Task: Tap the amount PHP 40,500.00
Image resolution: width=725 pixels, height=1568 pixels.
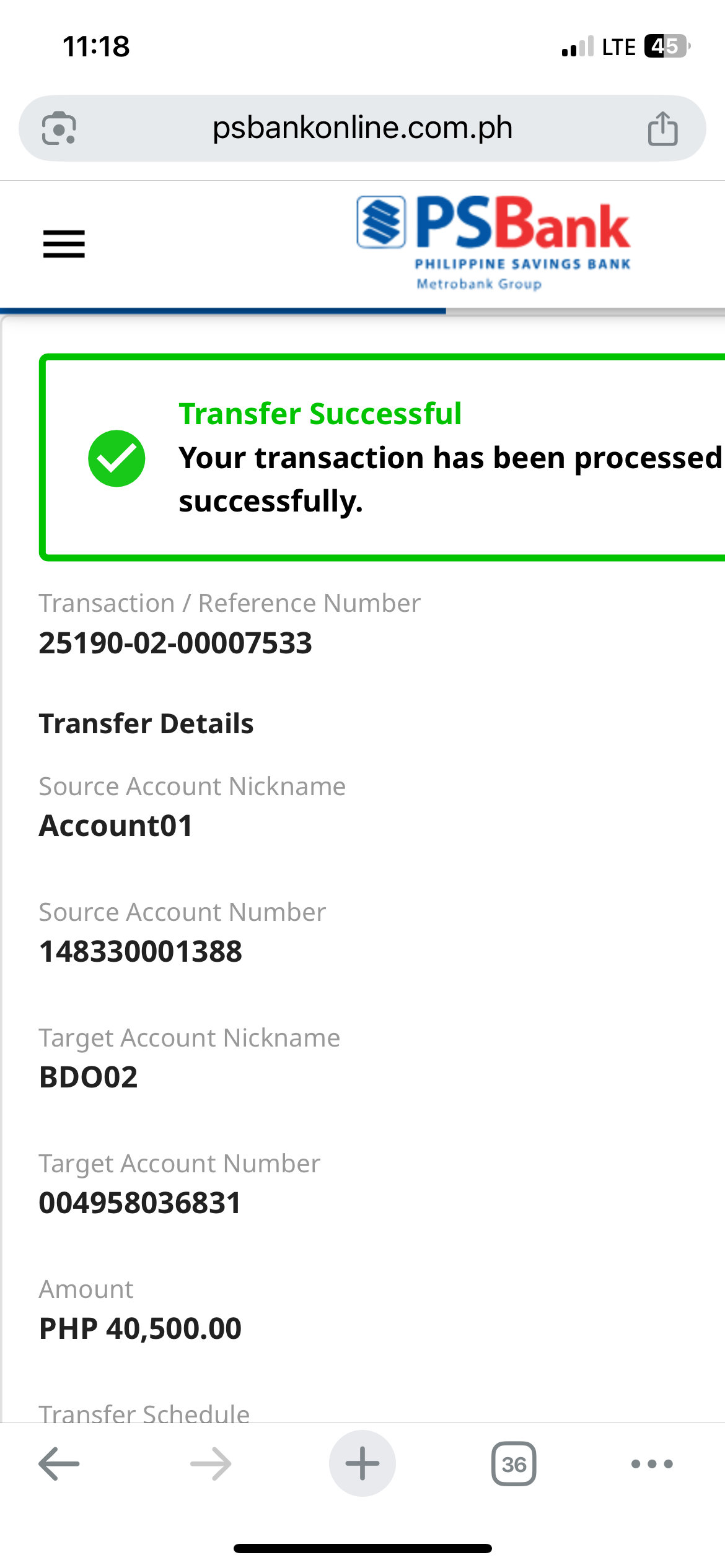Action: (x=140, y=1328)
